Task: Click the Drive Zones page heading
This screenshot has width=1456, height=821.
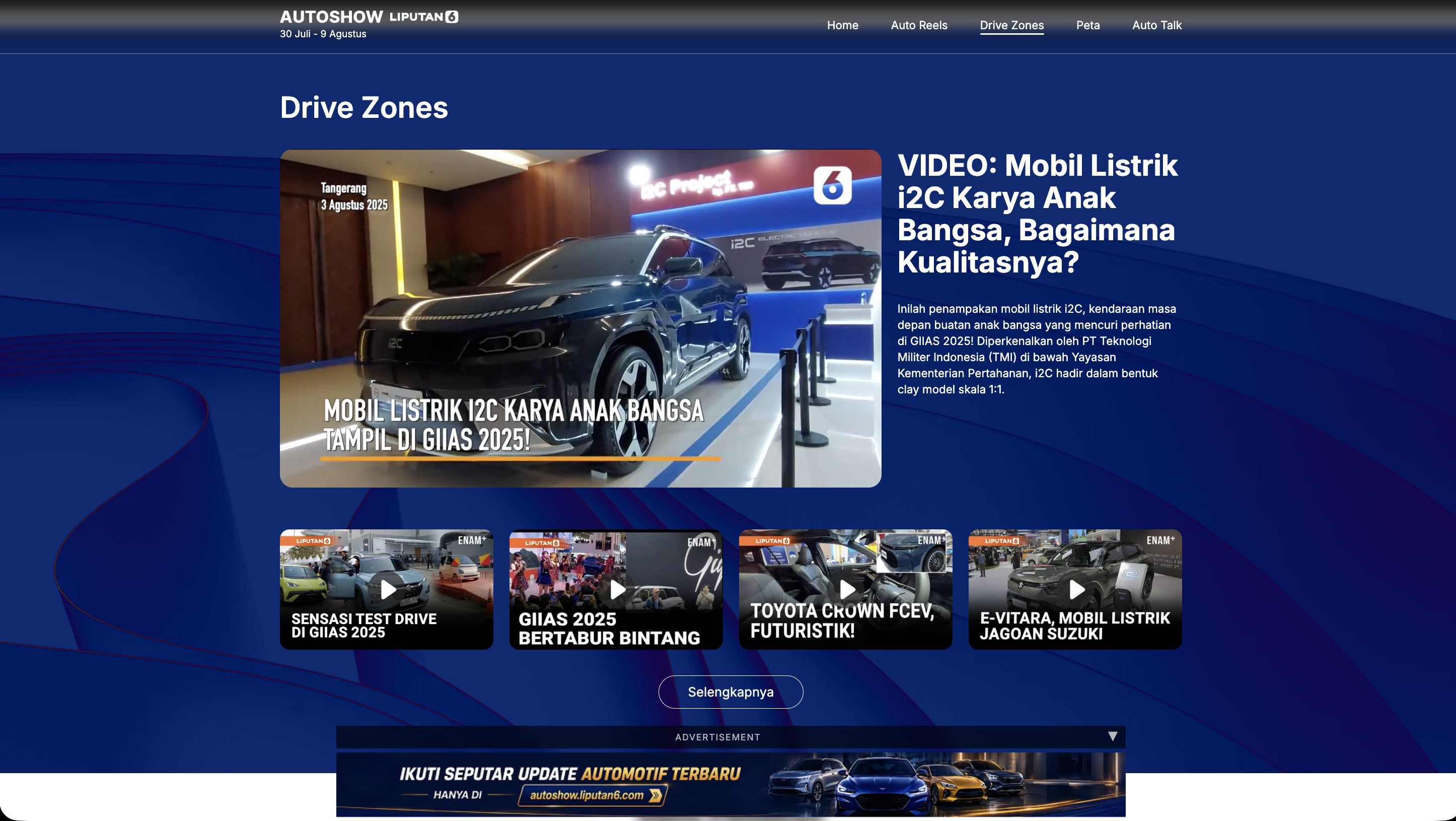Action: pos(363,107)
